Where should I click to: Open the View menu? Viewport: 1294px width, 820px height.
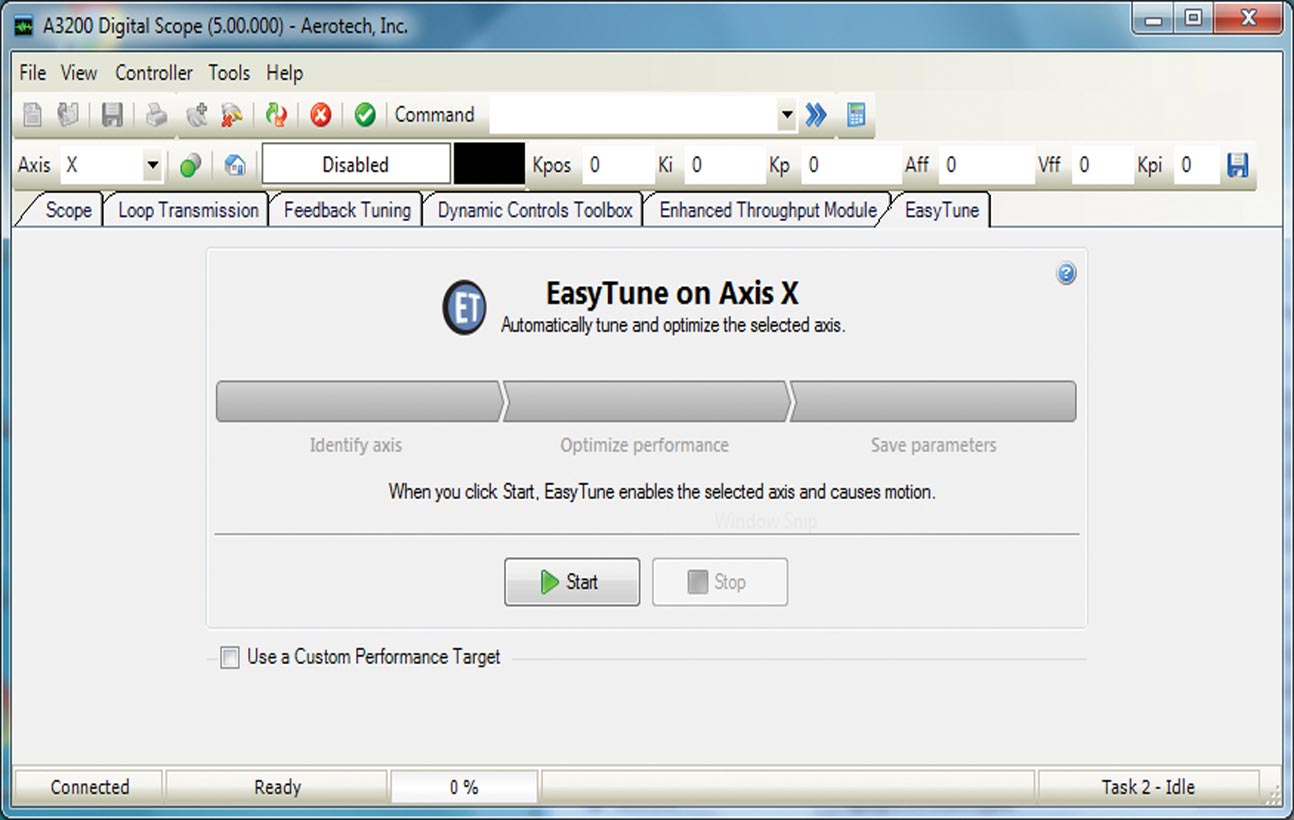pyautogui.click(x=79, y=73)
